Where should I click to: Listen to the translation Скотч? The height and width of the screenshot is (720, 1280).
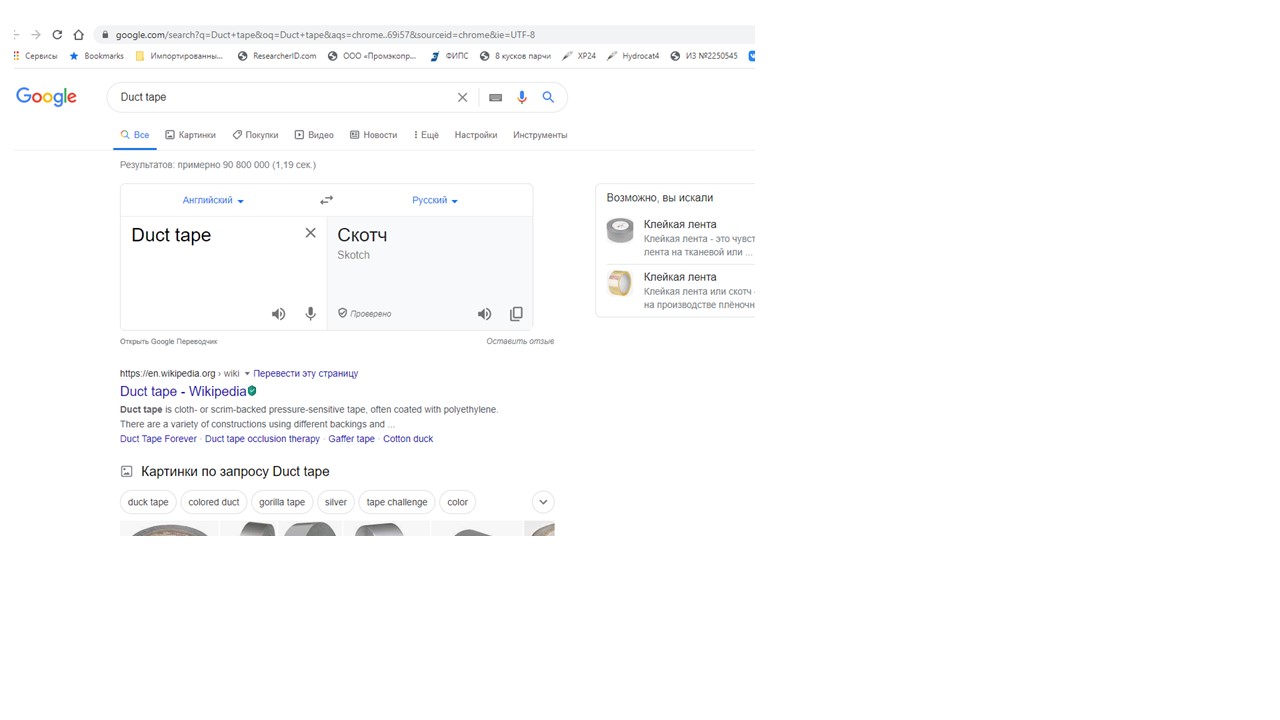point(484,314)
